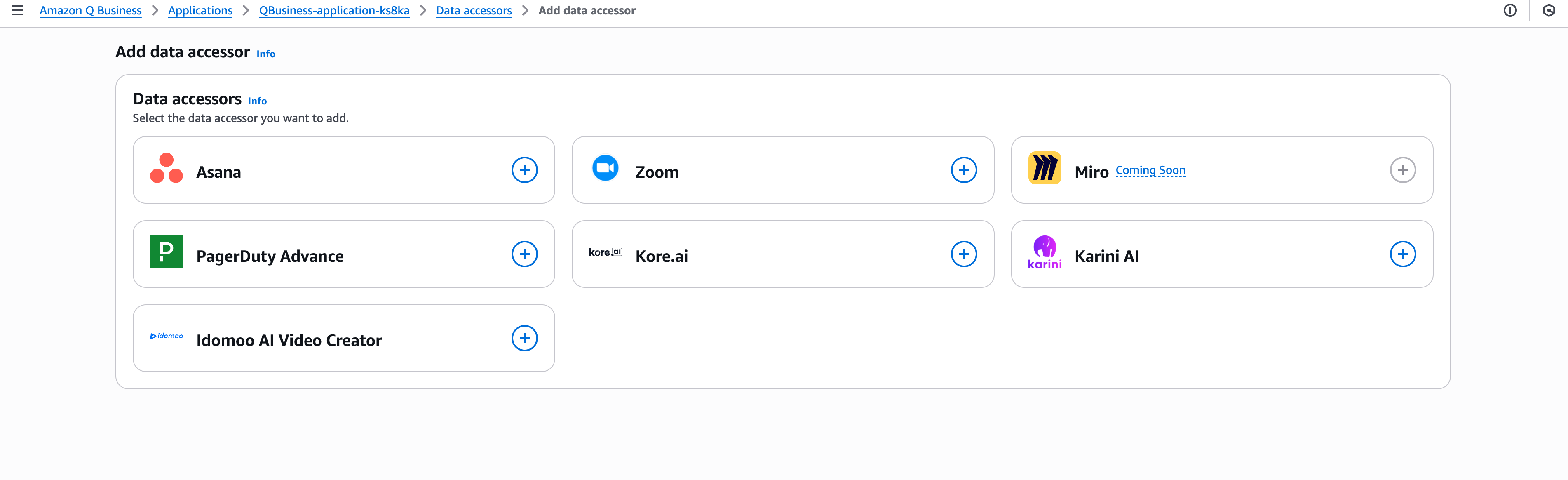Add the Zoom data accessor with plus button
The width and height of the screenshot is (1568, 480).
click(x=964, y=169)
